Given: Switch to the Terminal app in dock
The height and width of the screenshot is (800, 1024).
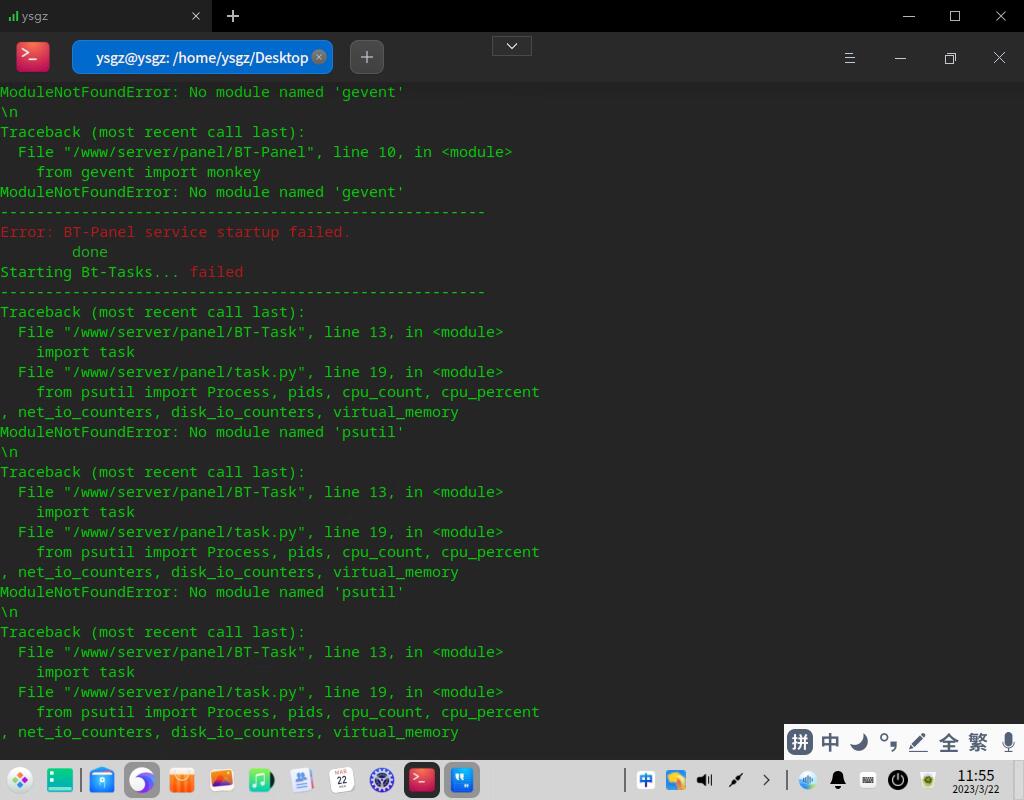Looking at the screenshot, I should [422, 780].
